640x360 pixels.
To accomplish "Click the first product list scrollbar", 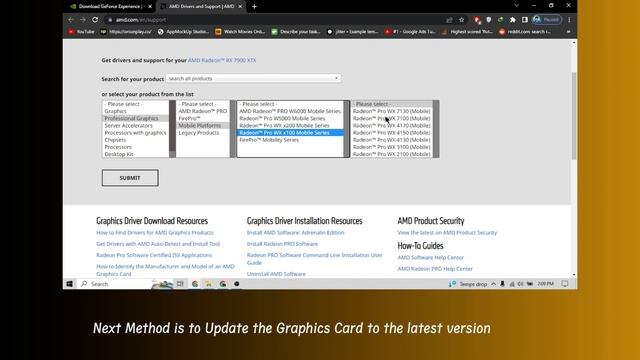I will click(x=172, y=129).
